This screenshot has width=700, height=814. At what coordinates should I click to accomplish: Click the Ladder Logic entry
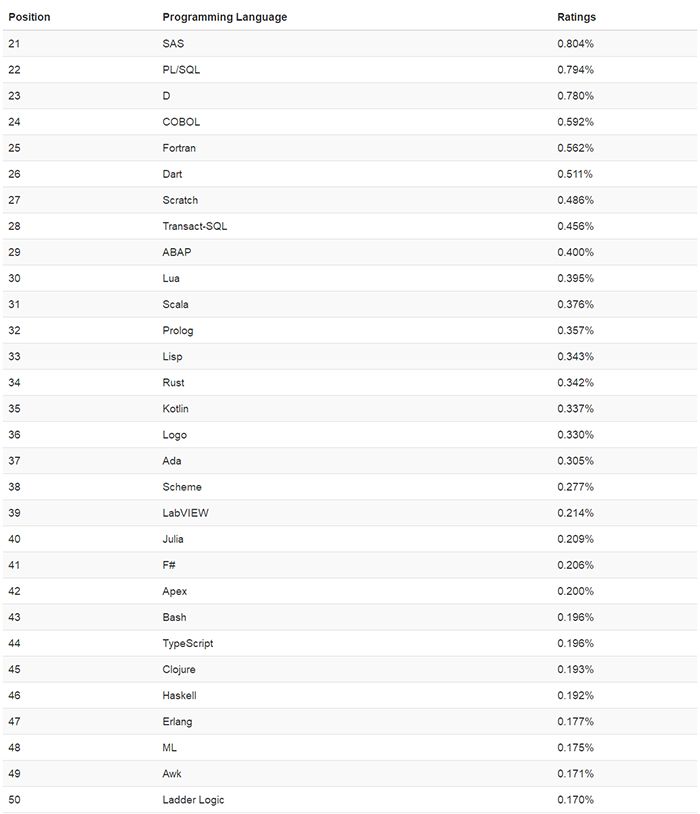coord(193,799)
